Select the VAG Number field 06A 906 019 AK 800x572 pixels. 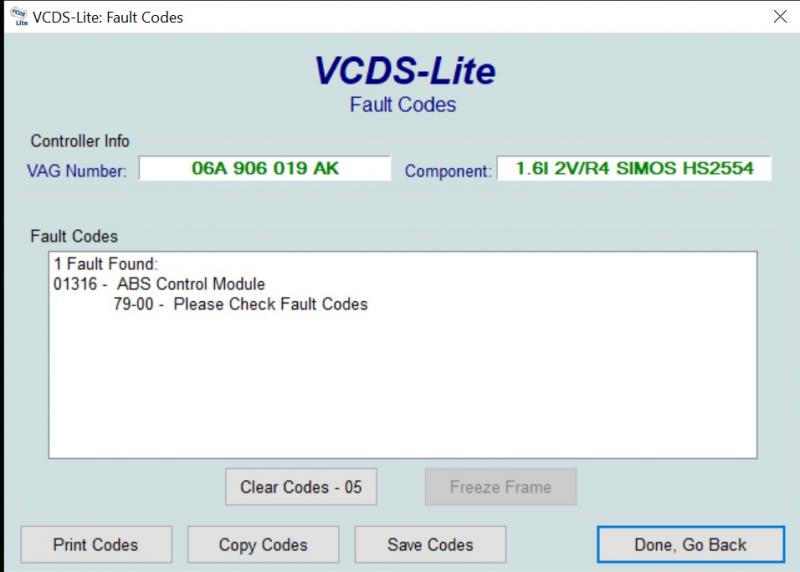tap(265, 168)
